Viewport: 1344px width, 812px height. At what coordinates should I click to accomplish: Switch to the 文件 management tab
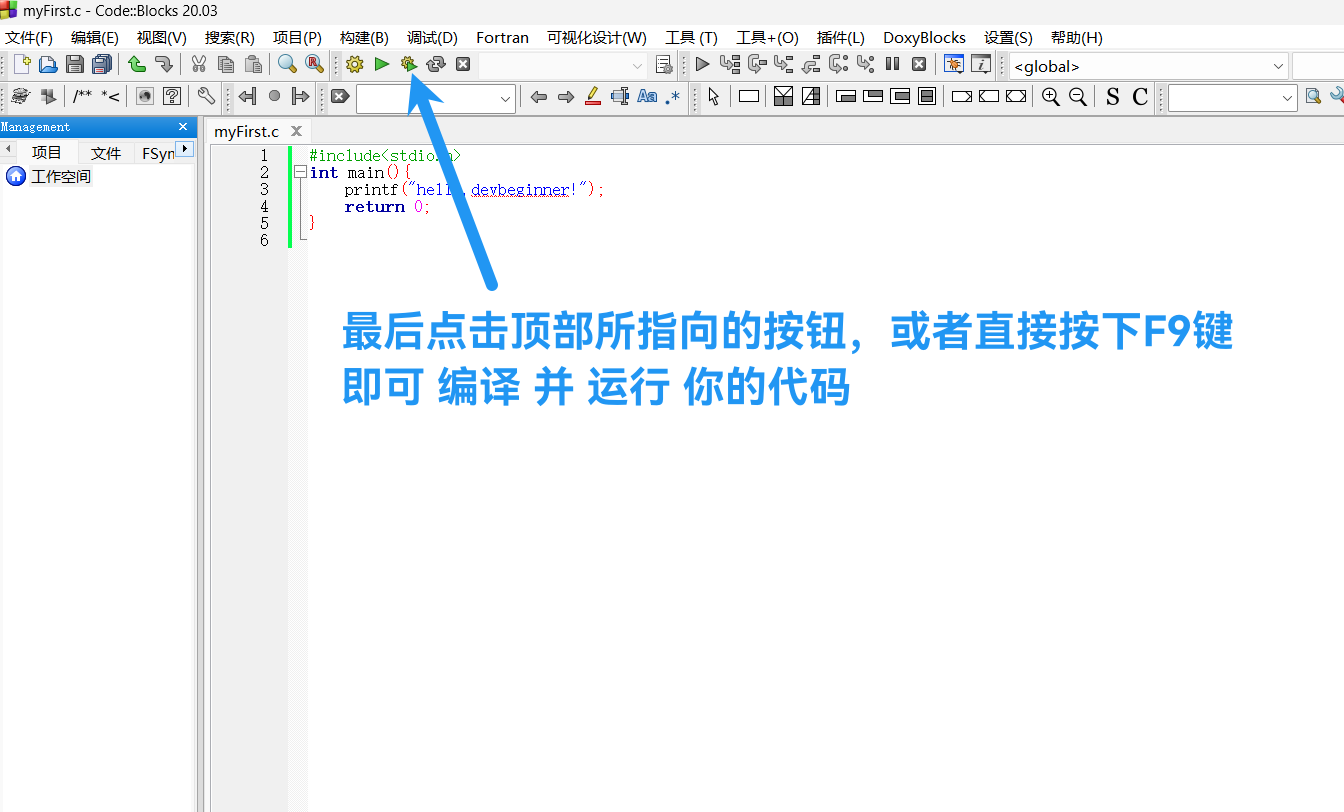pos(106,153)
